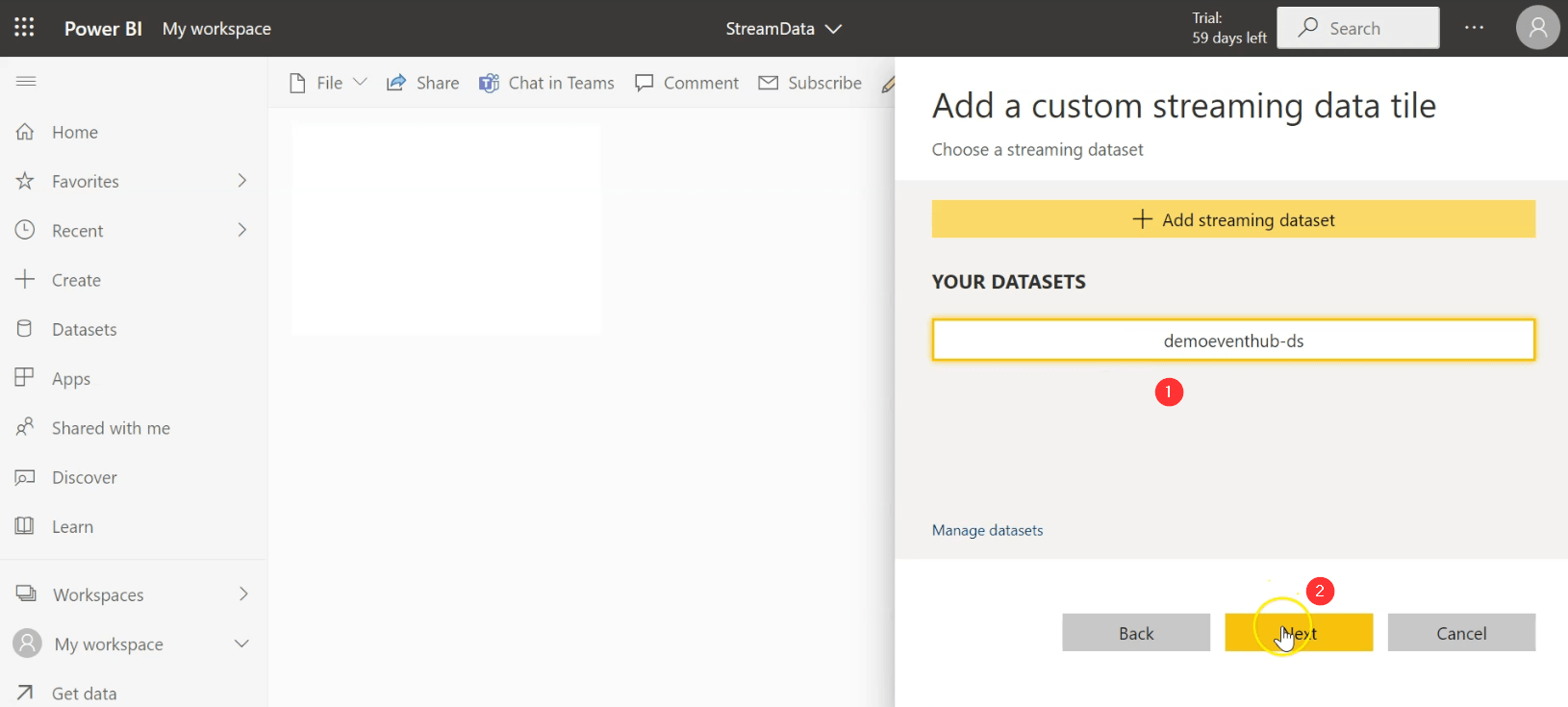The height and width of the screenshot is (707, 1568).
Task: Click the Trial 59 days left text
Action: coord(1229,28)
